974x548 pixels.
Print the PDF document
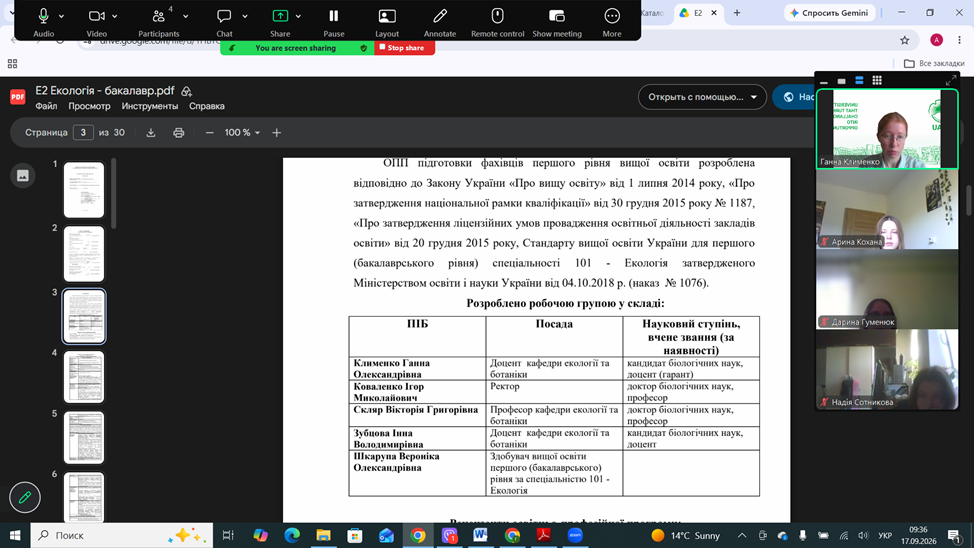click(178, 133)
